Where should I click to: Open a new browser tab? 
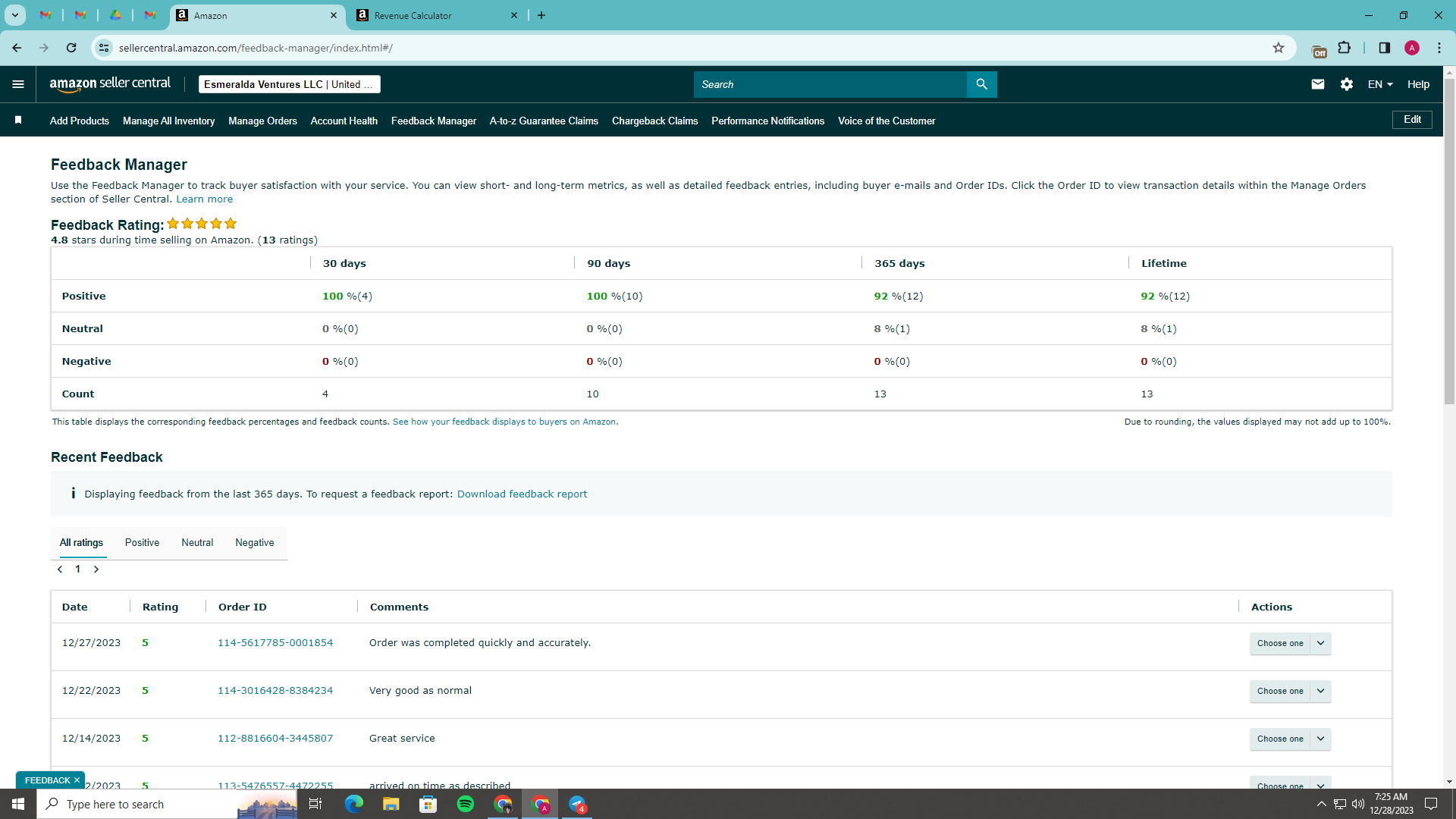pyautogui.click(x=541, y=15)
